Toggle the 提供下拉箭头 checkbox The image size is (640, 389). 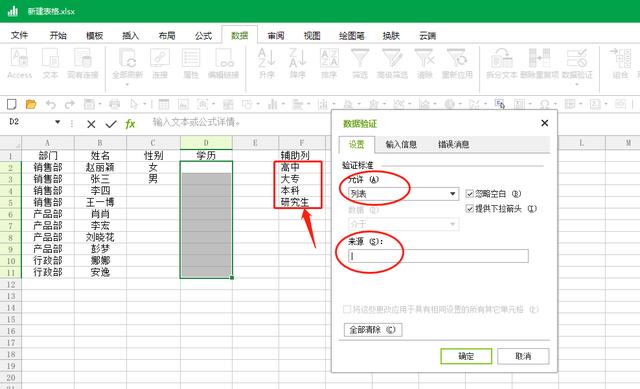point(469,209)
